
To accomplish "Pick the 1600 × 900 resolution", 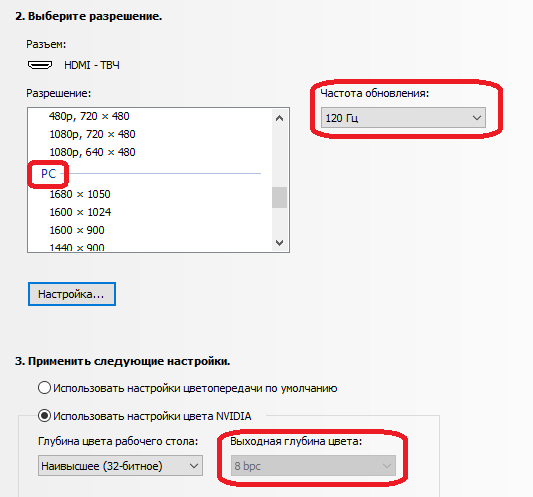I will 77,230.
